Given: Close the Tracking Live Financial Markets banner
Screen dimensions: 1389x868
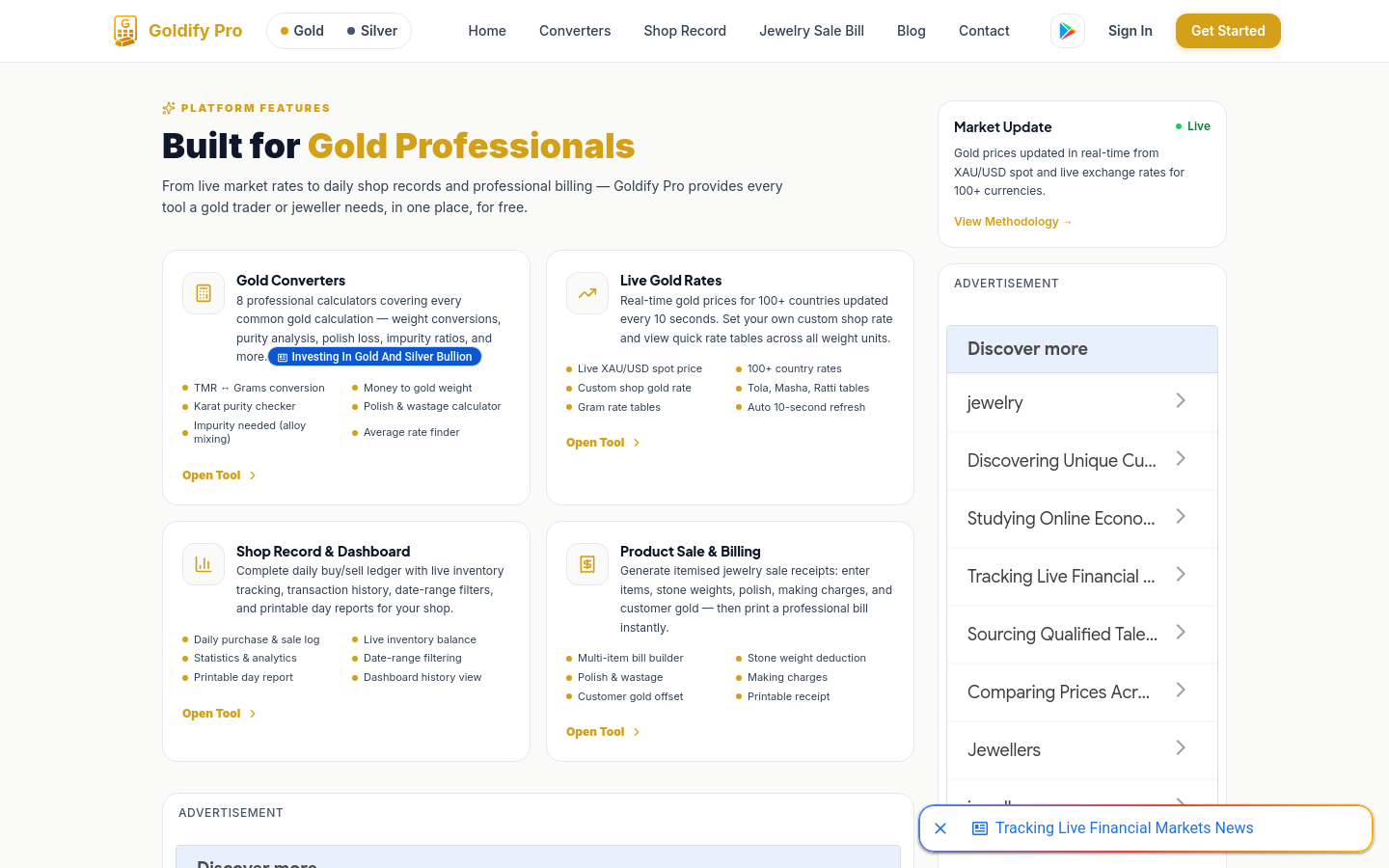Looking at the screenshot, I should pyautogui.click(x=940, y=828).
